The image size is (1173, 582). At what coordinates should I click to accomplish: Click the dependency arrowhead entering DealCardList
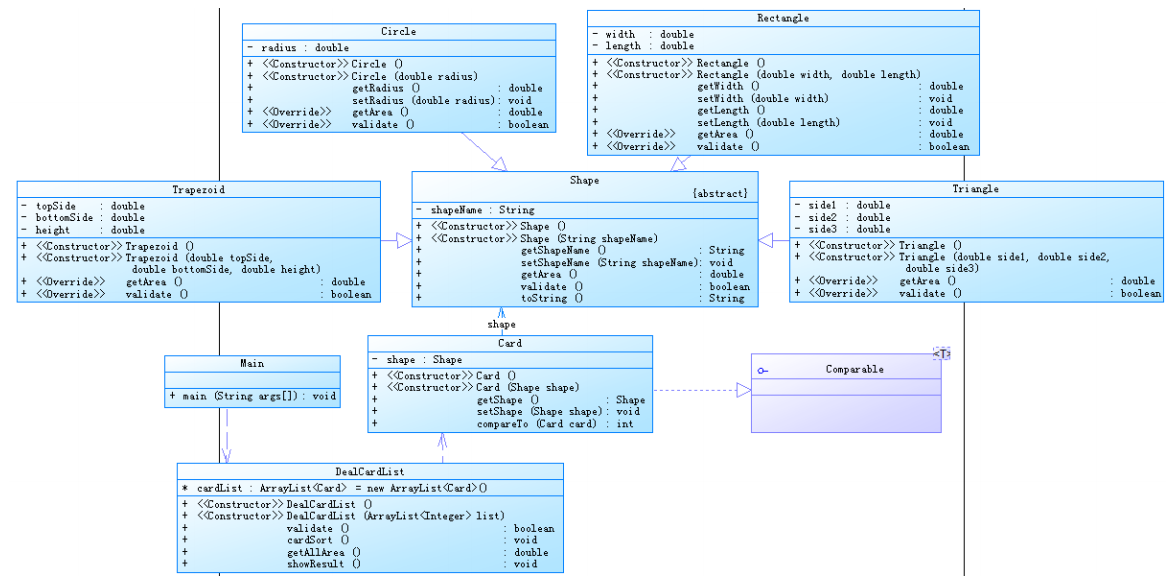(225, 456)
